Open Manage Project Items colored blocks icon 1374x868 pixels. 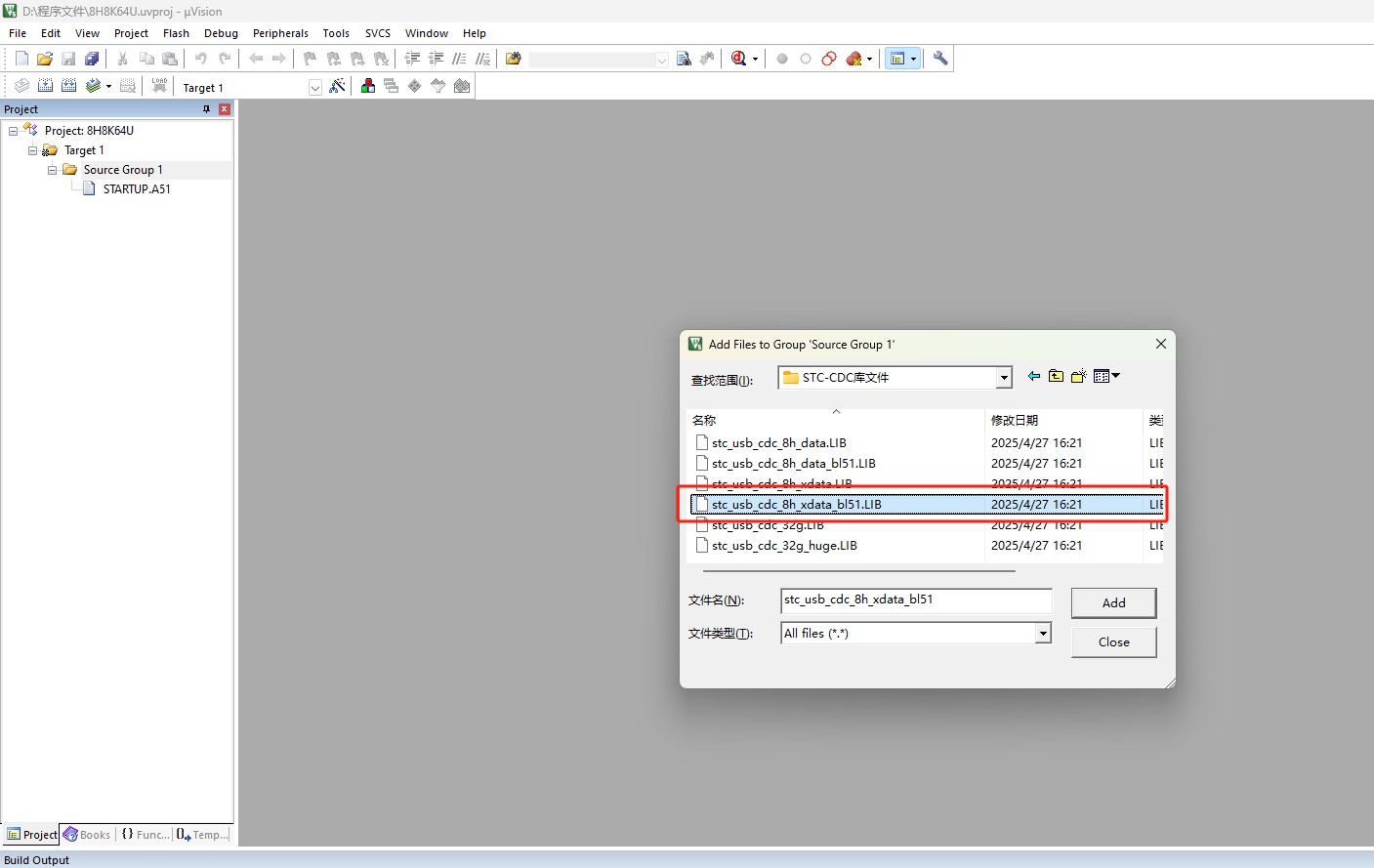[x=368, y=87]
